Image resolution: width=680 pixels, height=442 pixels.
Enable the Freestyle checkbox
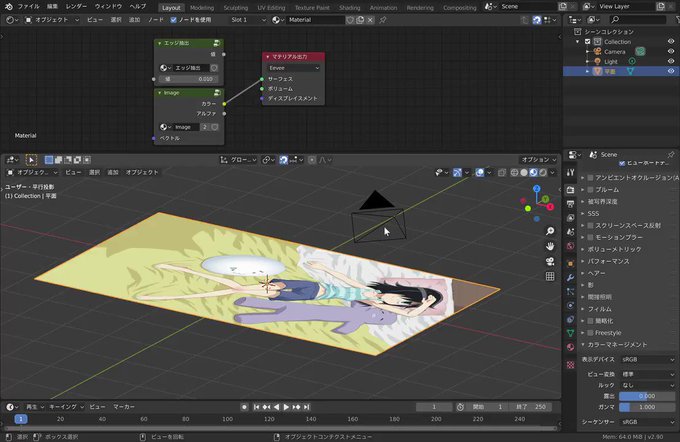(x=590, y=333)
